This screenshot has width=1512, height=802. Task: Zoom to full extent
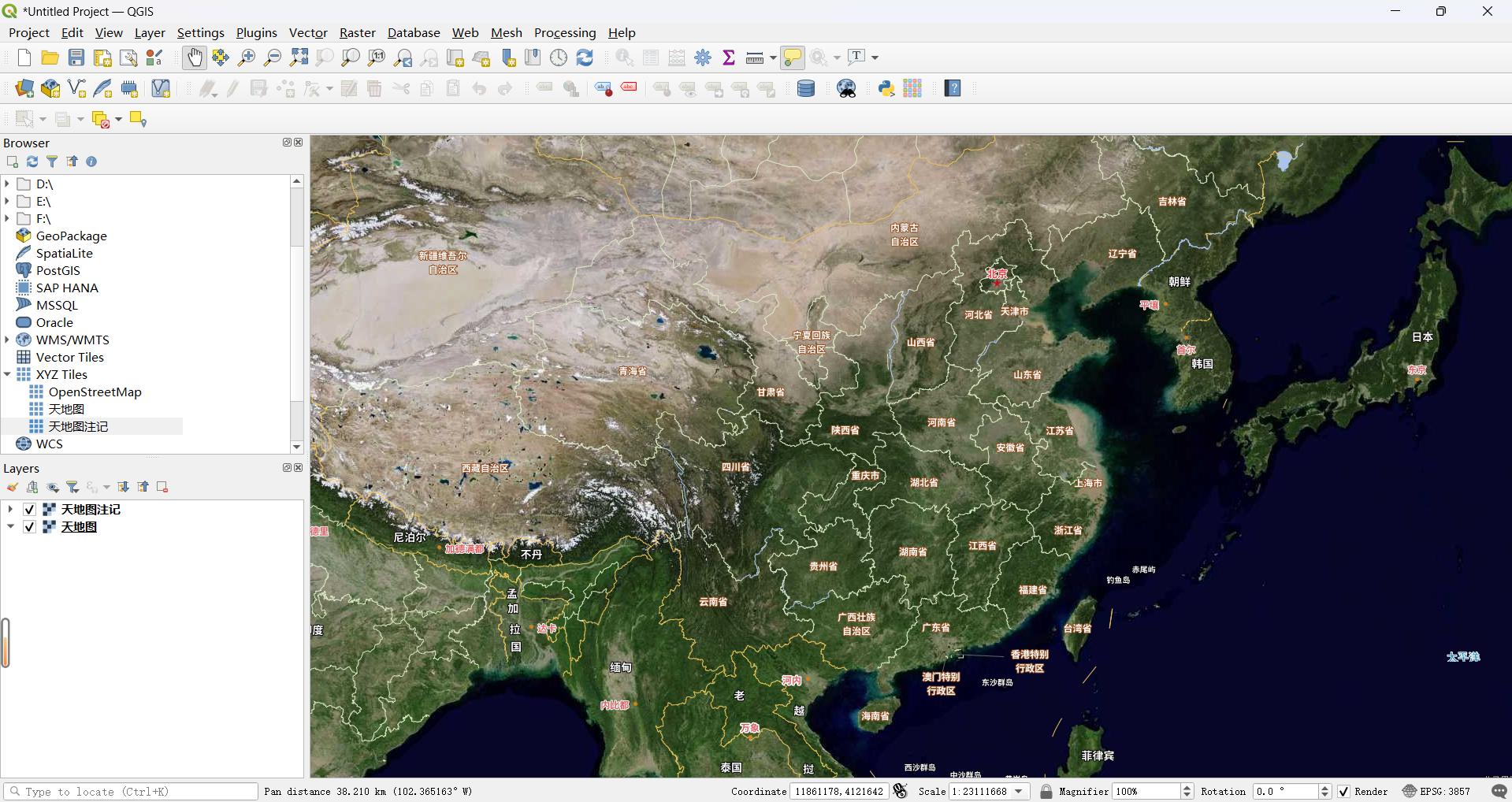click(x=299, y=58)
